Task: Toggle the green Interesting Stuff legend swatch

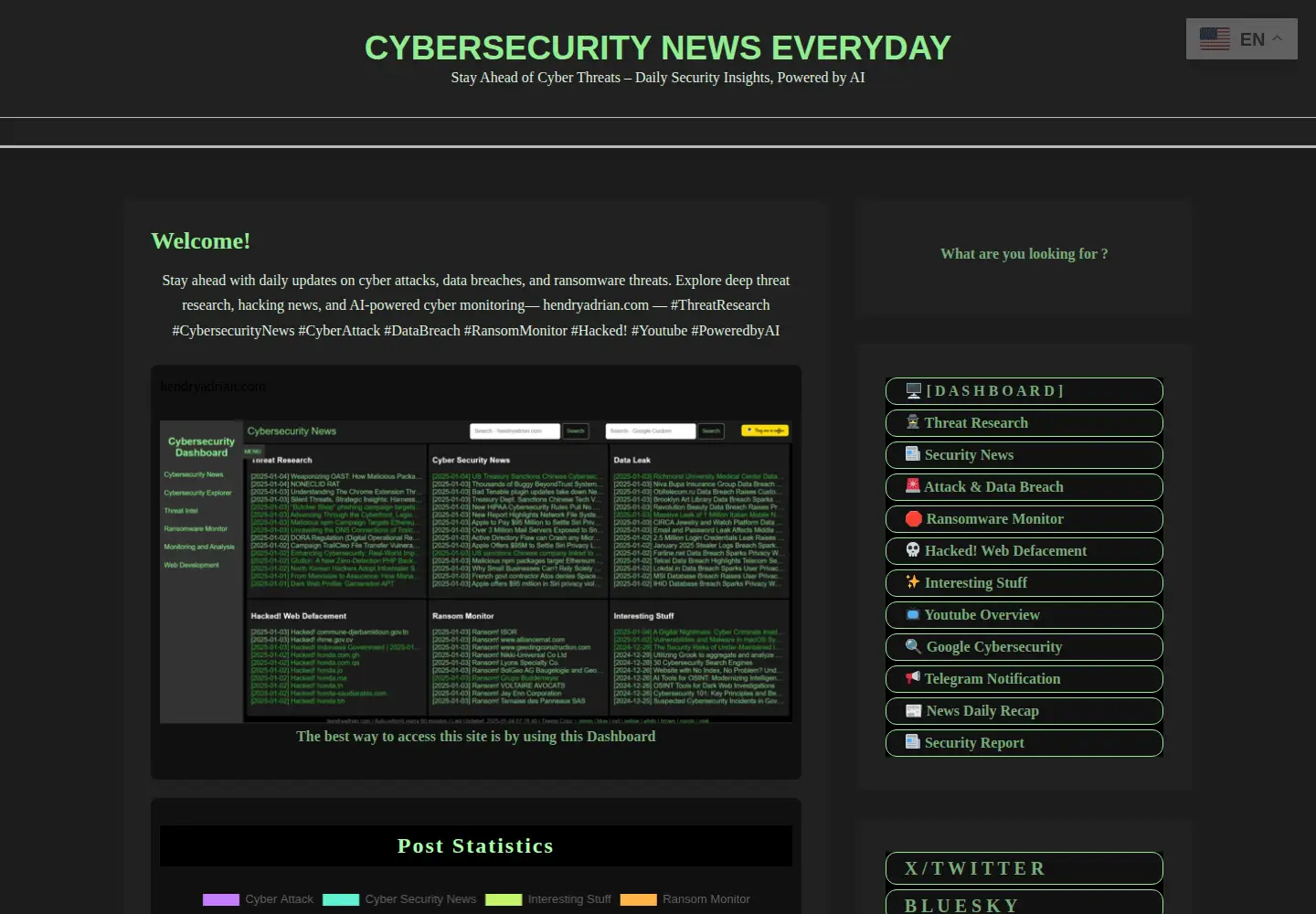Action: click(504, 899)
